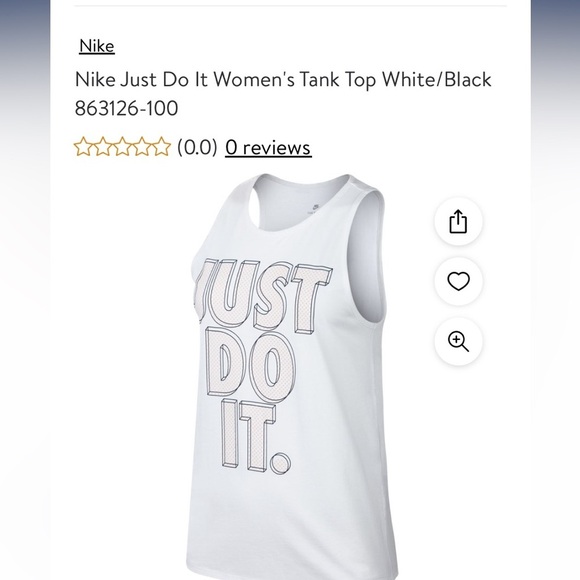Click the blurred right margin outside page
The image size is (580, 580).
pyautogui.click(x=555, y=290)
